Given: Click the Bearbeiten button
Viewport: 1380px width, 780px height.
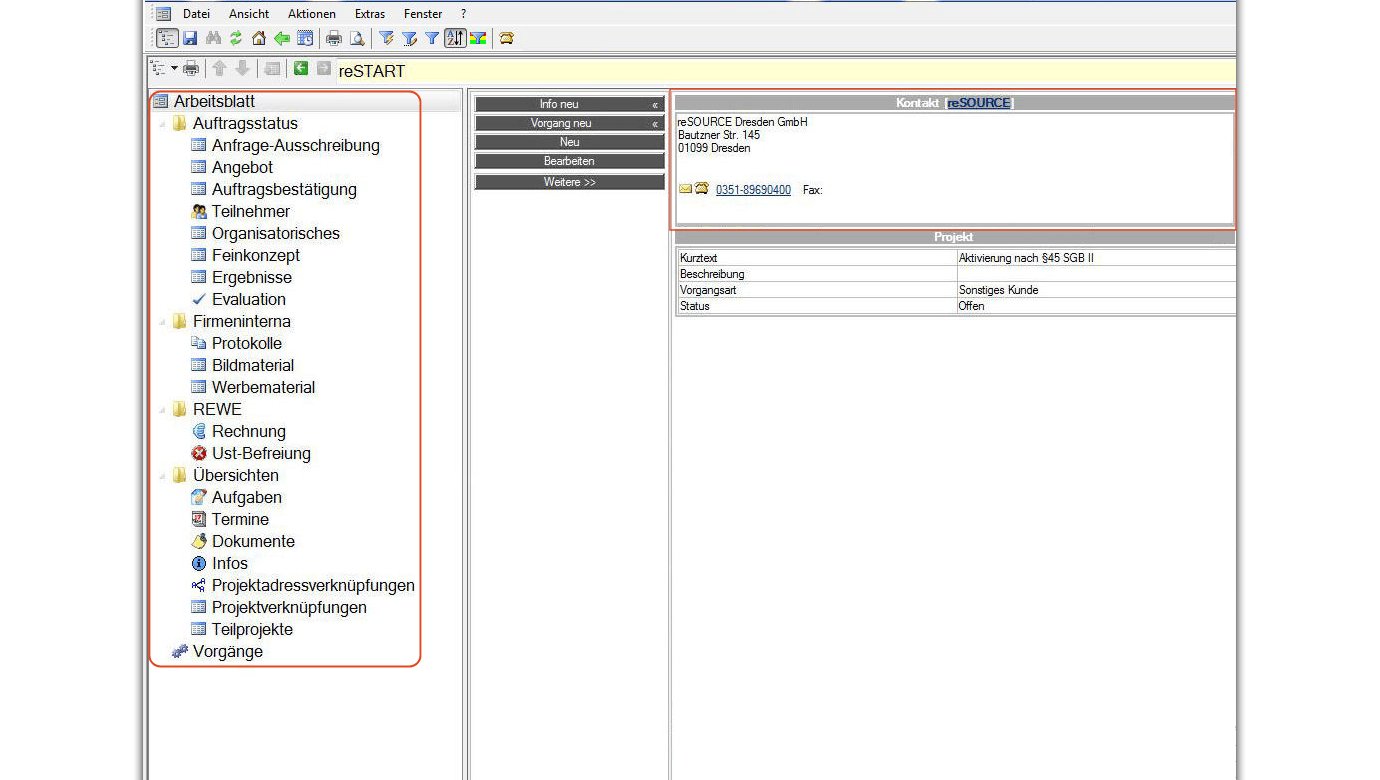Looking at the screenshot, I should point(569,161).
